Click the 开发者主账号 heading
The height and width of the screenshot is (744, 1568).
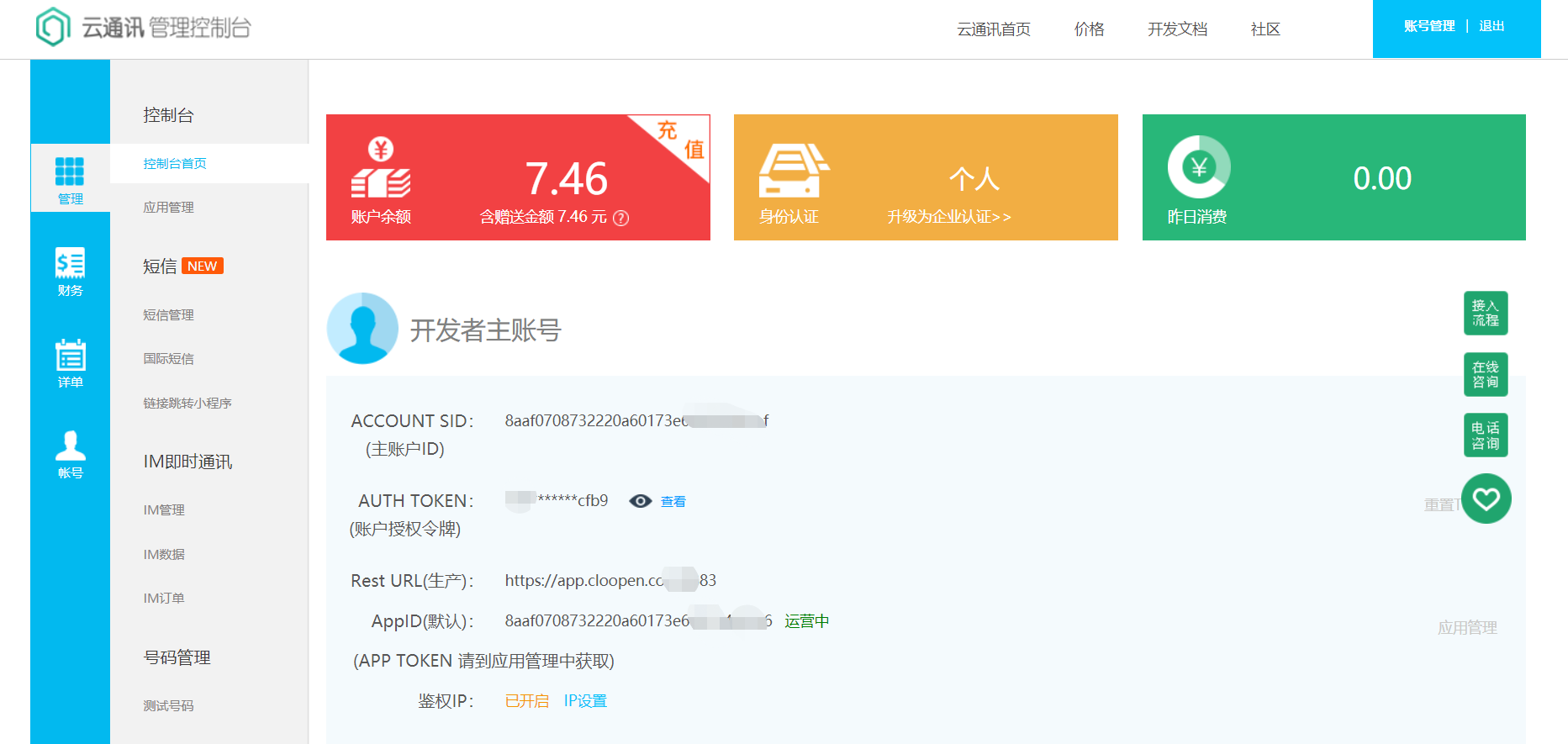coord(485,330)
